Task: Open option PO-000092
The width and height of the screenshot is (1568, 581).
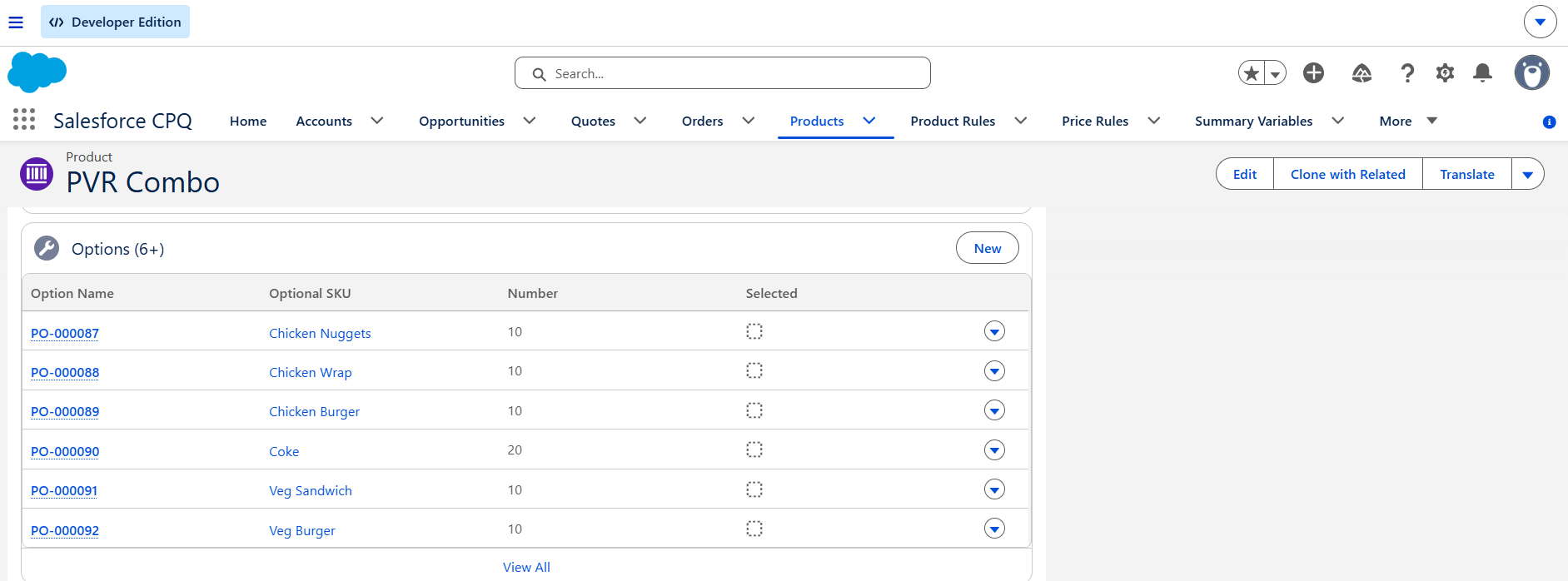Action: coord(65,530)
